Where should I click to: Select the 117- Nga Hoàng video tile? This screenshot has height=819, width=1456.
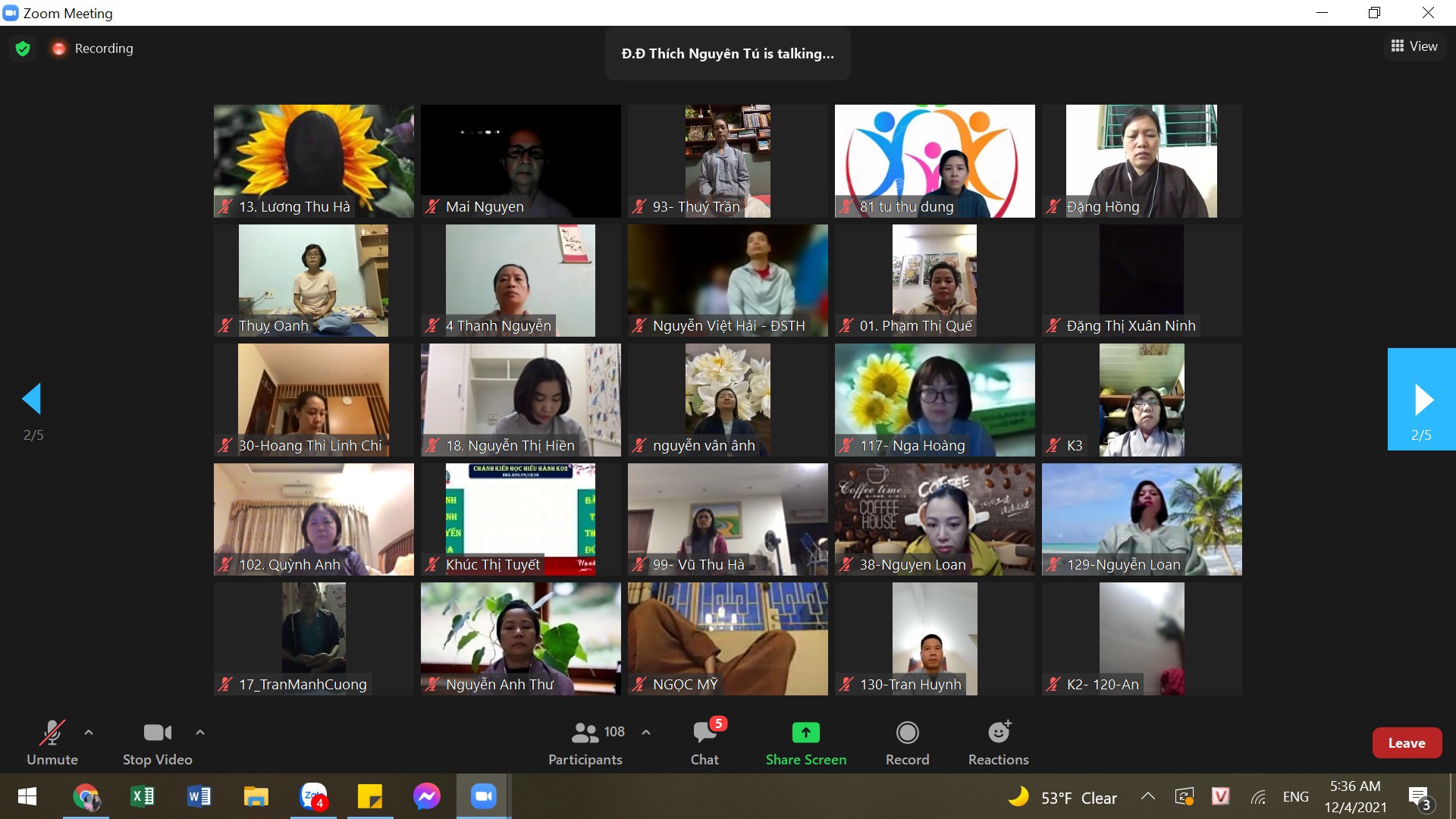934,400
